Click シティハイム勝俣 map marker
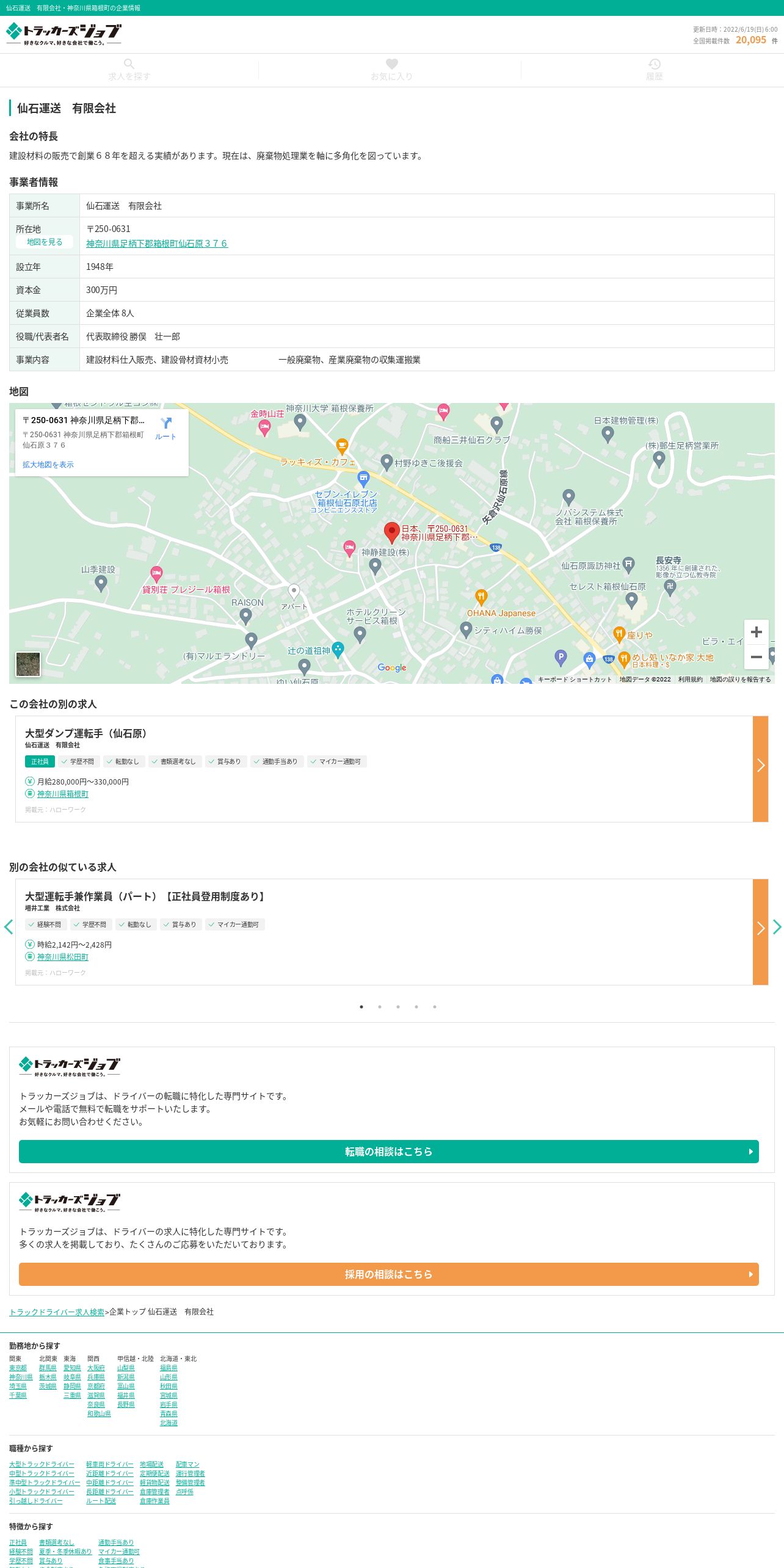This screenshot has height=1568, width=784. click(x=466, y=629)
